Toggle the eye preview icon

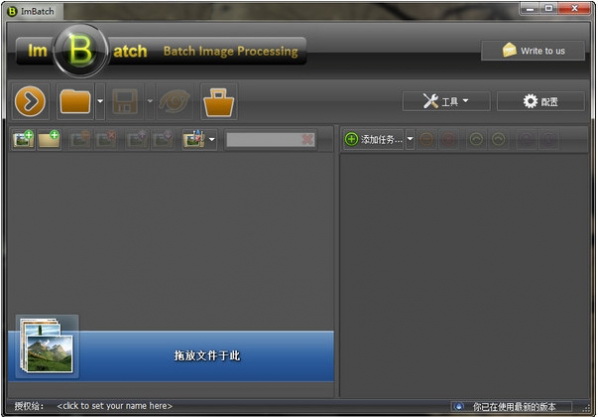click(174, 101)
